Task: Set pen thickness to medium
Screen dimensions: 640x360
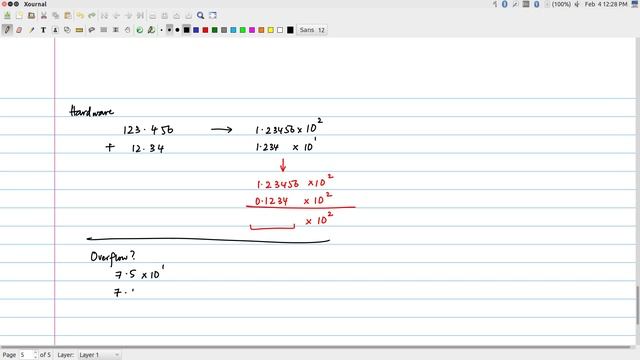Action: [169, 30]
